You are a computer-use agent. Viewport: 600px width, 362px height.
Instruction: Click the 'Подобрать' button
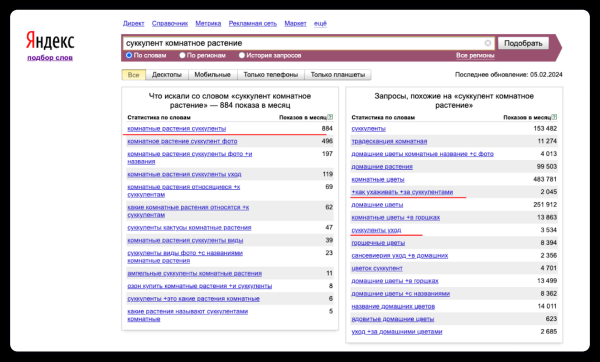pyautogui.click(x=523, y=43)
